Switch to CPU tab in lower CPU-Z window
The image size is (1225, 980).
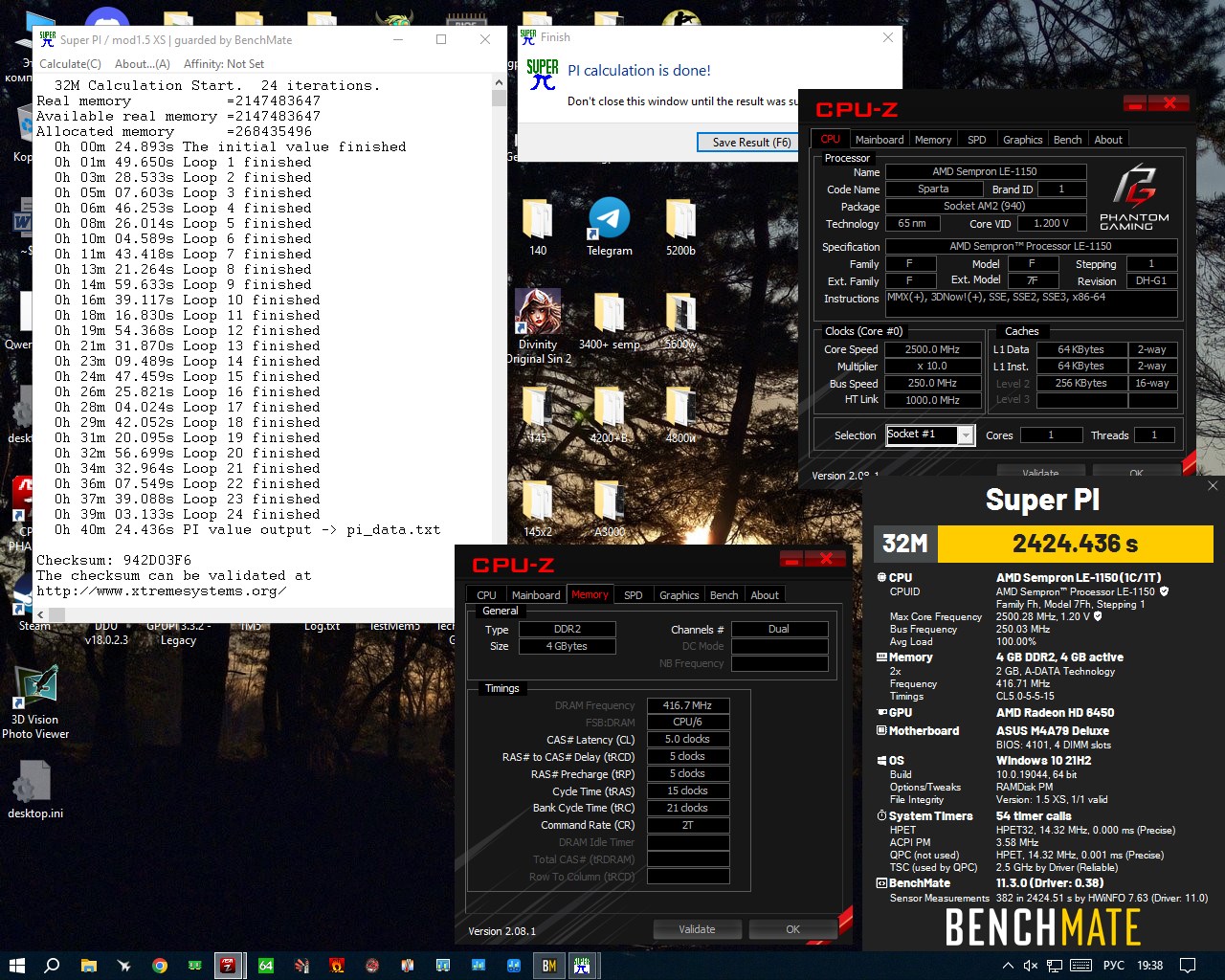coord(486,594)
